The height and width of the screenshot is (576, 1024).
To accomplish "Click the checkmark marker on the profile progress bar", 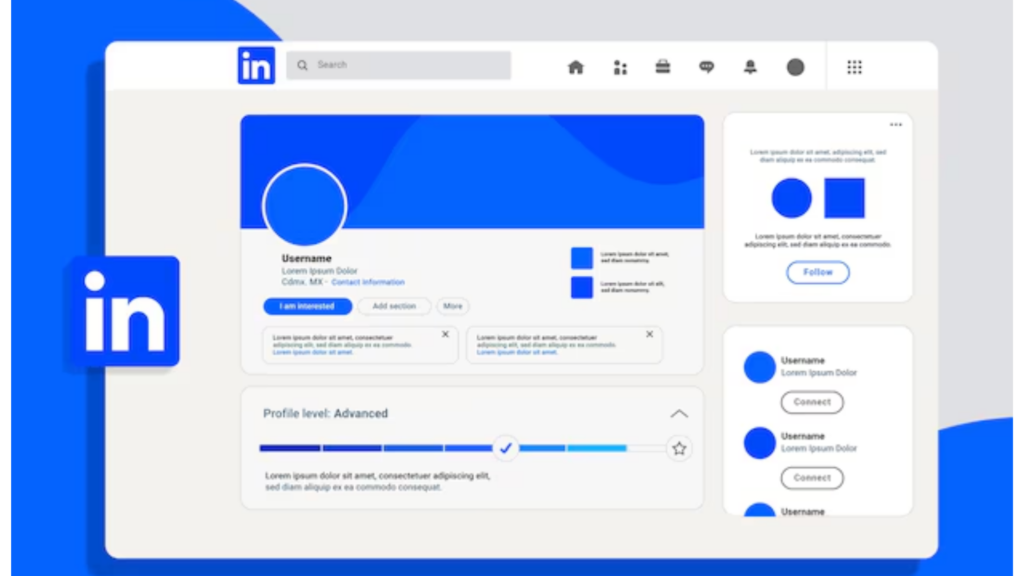I will [x=506, y=448].
